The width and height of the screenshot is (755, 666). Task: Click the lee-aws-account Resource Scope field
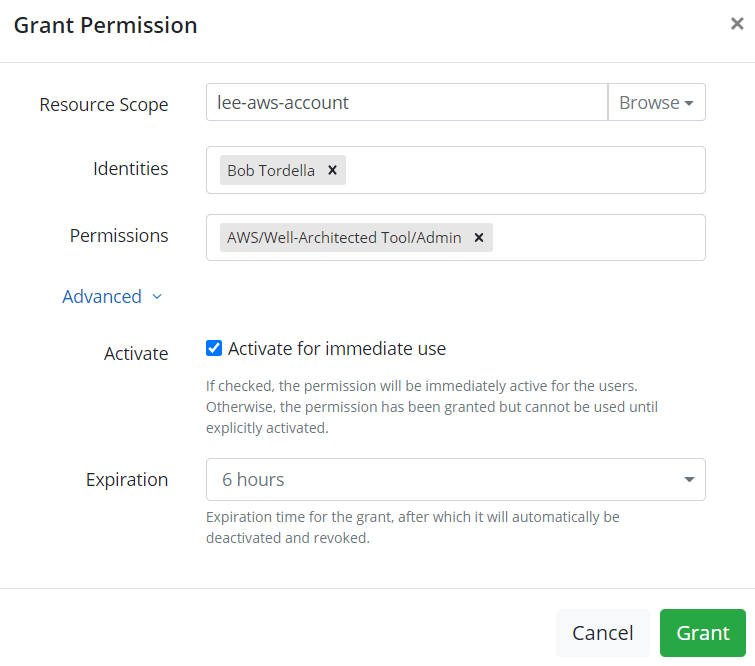pyautogui.click(x=407, y=102)
